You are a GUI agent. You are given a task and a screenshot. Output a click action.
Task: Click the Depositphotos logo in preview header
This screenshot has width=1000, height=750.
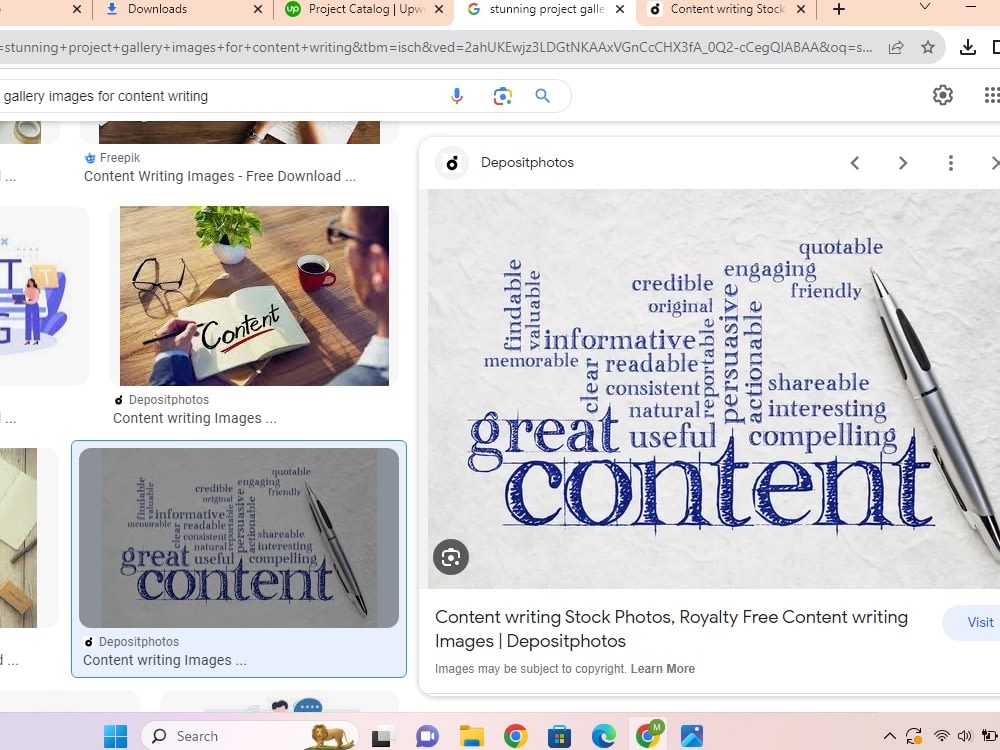pyautogui.click(x=452, y=163)
